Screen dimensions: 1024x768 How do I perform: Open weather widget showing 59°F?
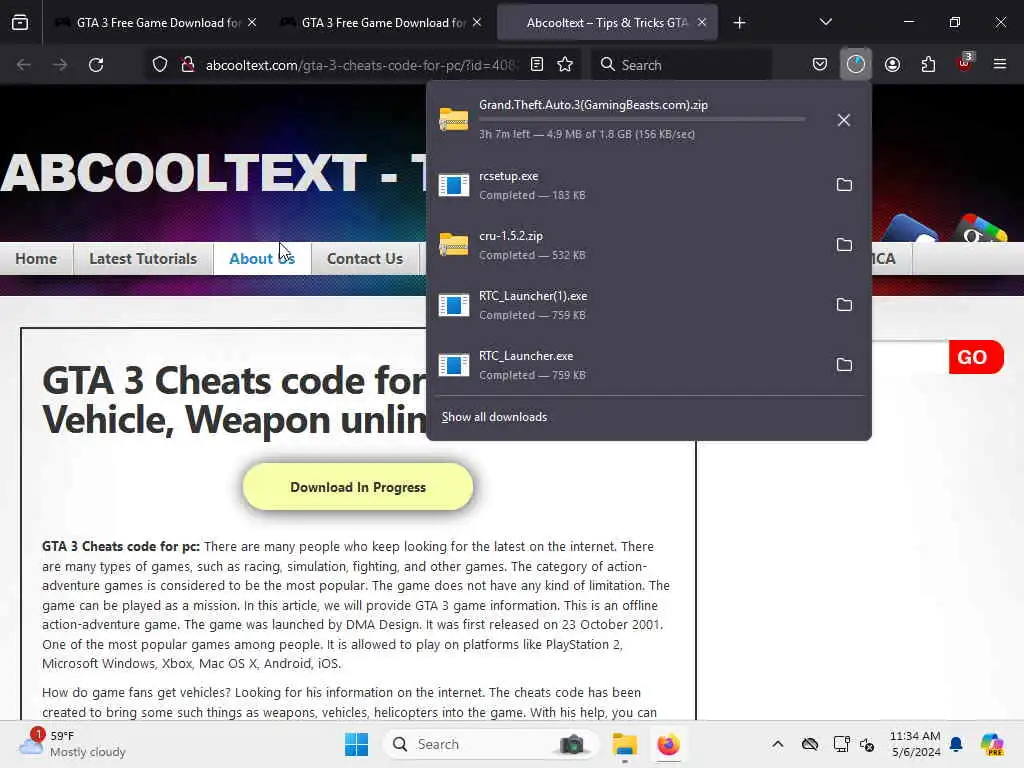point(72,744)
